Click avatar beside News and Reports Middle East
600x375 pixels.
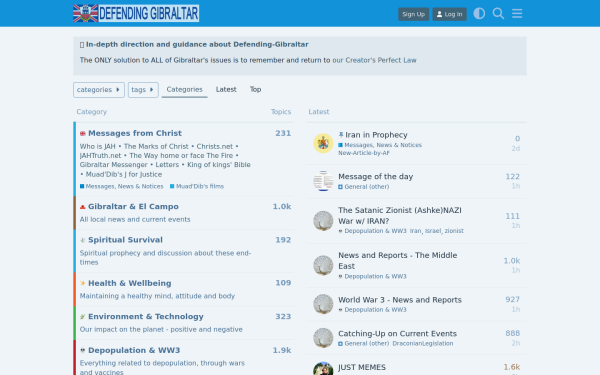point(323,265)
